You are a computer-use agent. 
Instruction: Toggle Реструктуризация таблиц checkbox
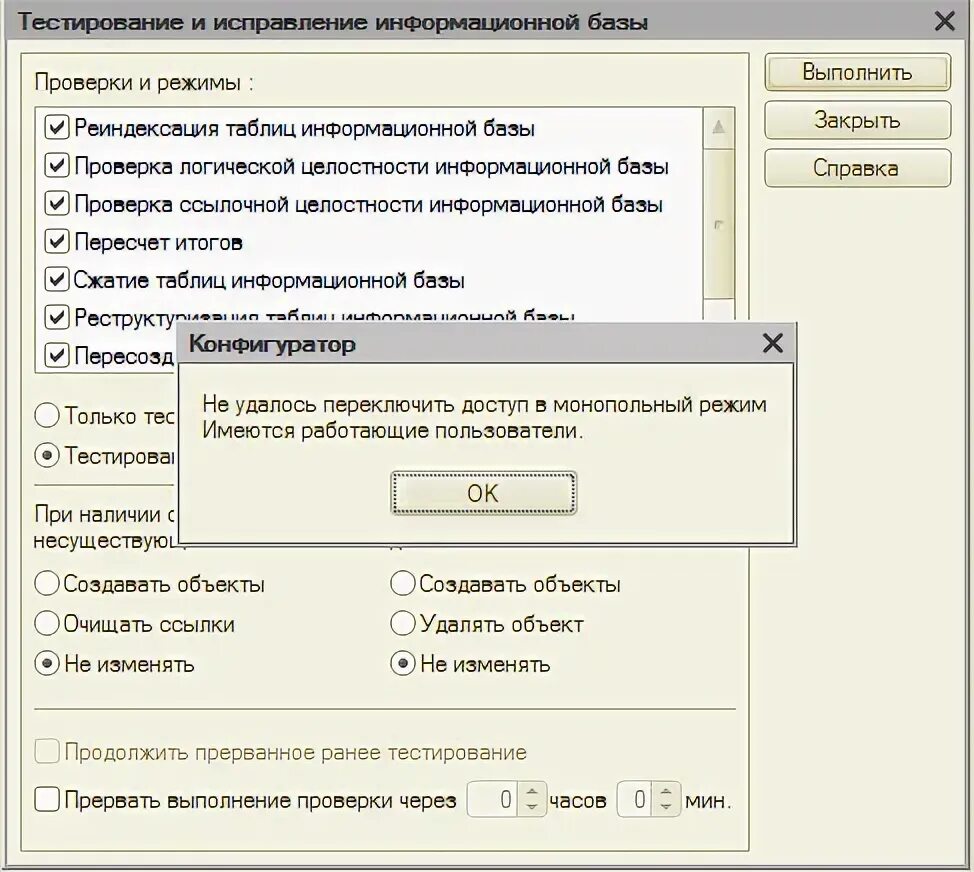pos(57,317)
